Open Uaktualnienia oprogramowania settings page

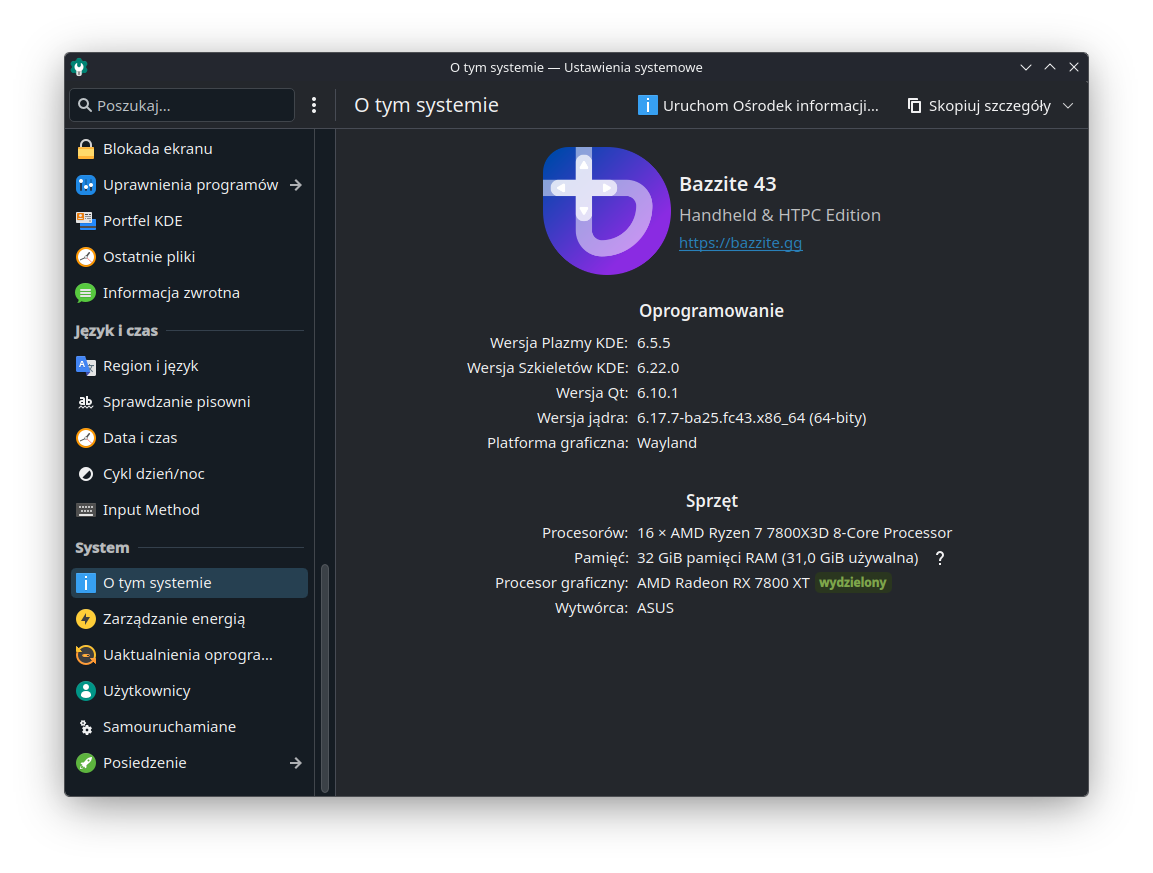pos(187,655)
